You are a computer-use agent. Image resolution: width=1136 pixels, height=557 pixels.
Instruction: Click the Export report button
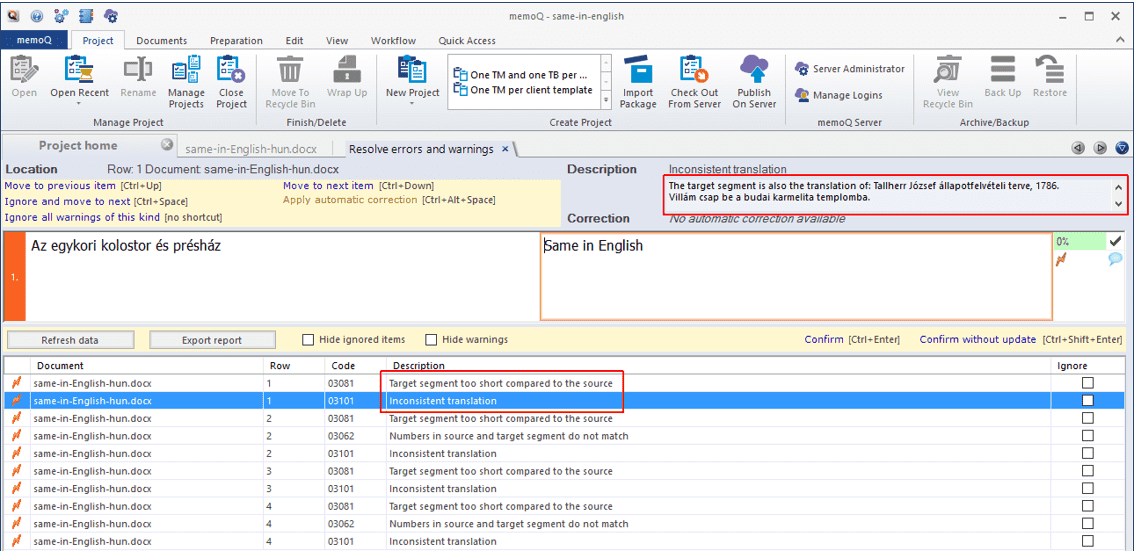212,340
